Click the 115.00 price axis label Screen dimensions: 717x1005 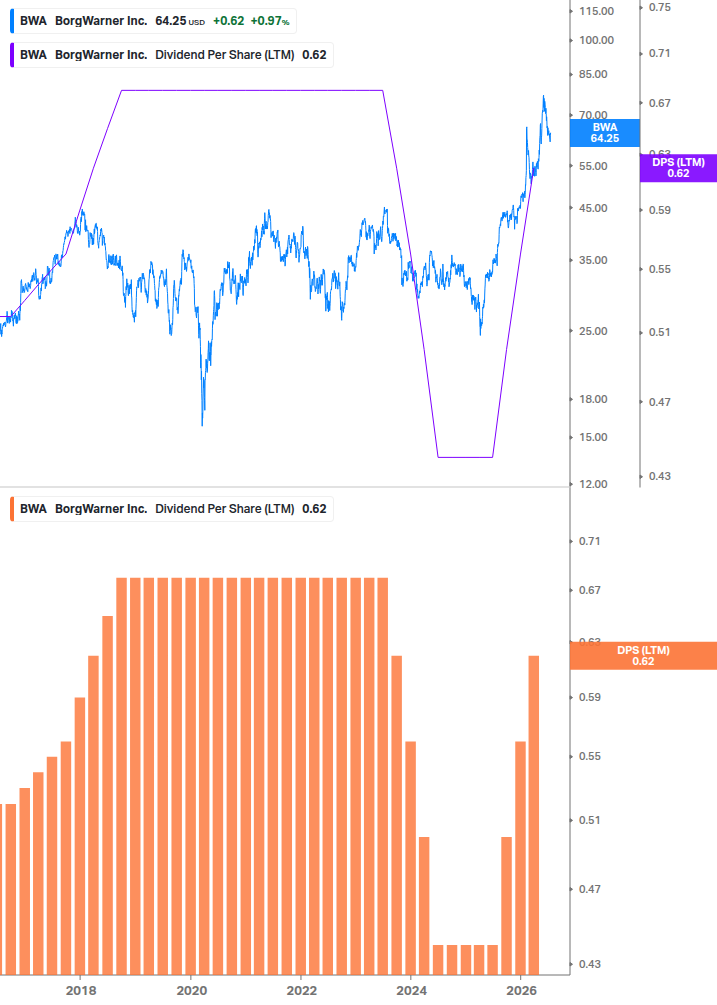pyautogui.click(x=597, y=12)
